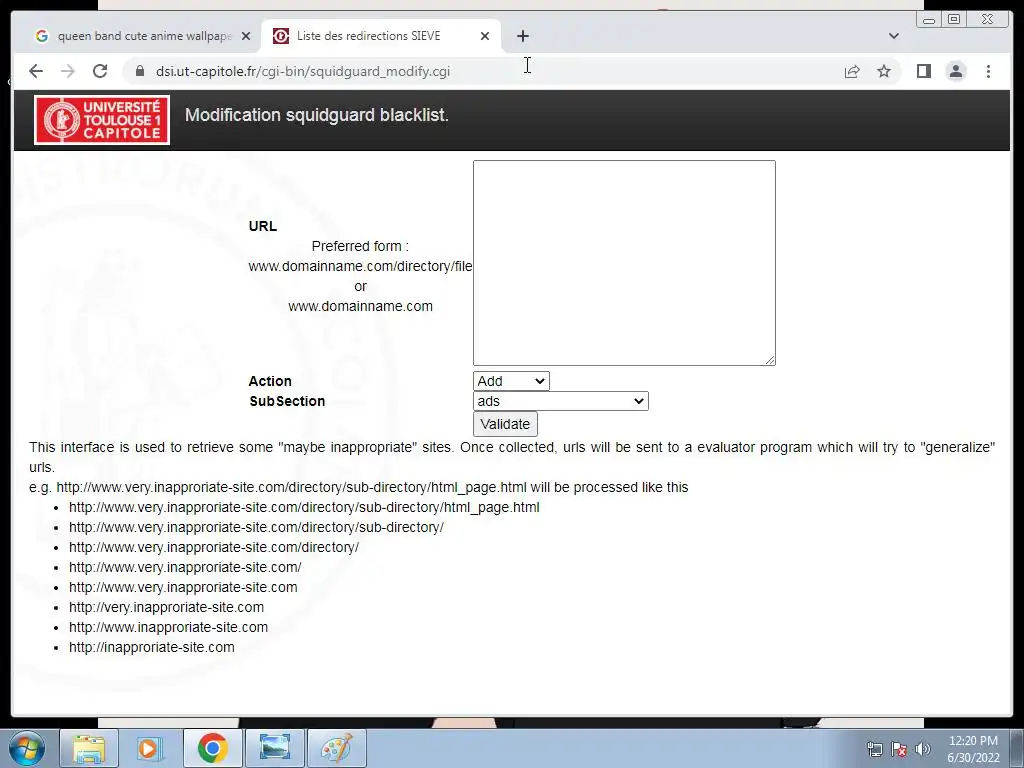This screenshot has width=1024, height=768.
Task: Minimize the Chrome window
Action: pyautogui.click(x=929, y=20)
